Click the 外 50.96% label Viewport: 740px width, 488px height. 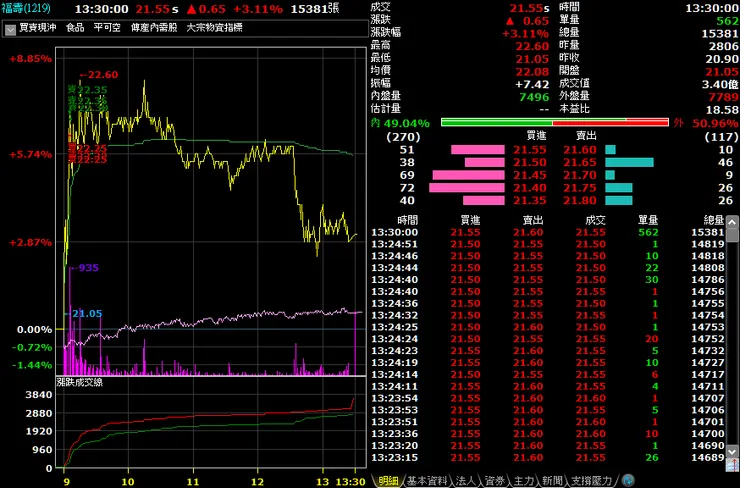pos(706,123)
